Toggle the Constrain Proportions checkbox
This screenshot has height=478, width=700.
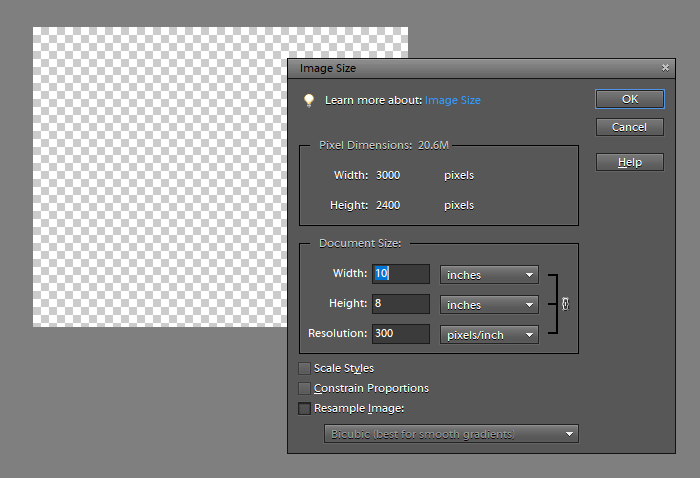click(305, 388)
